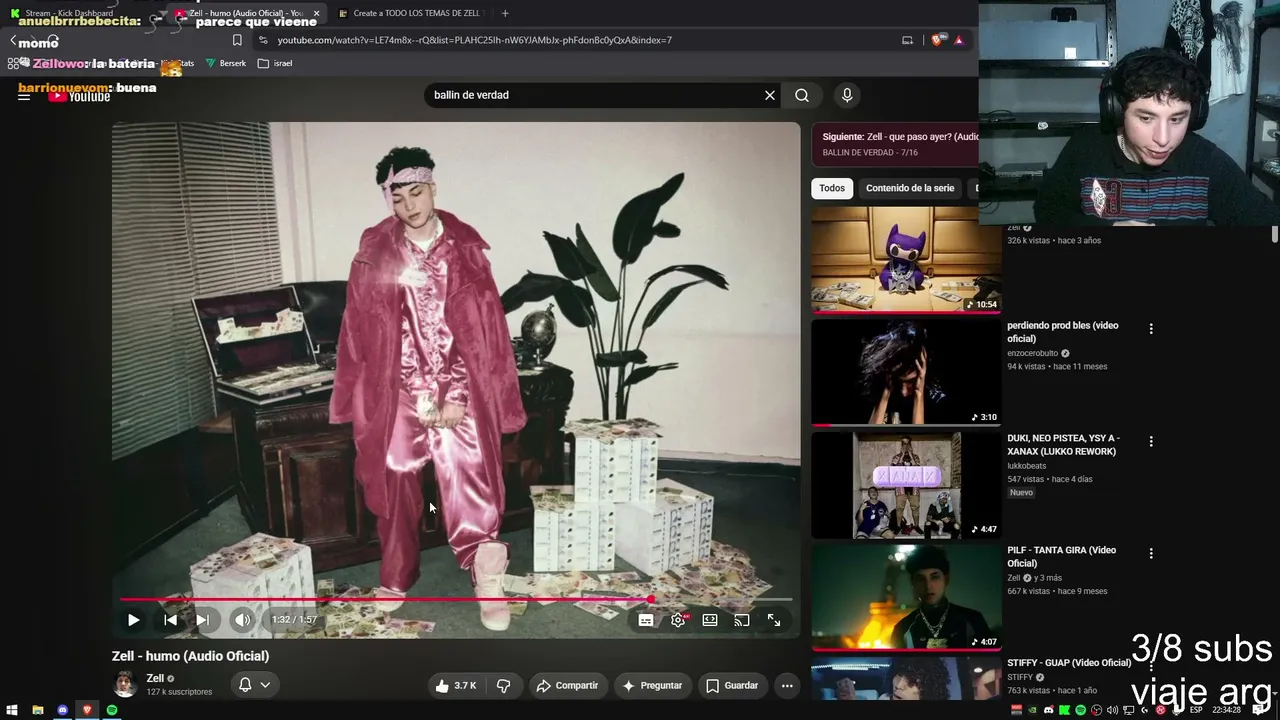The height and width of the screenshot is (720, 1280).
Task: Bookmark this page in the browser
Action: click(x=237, y=40)
